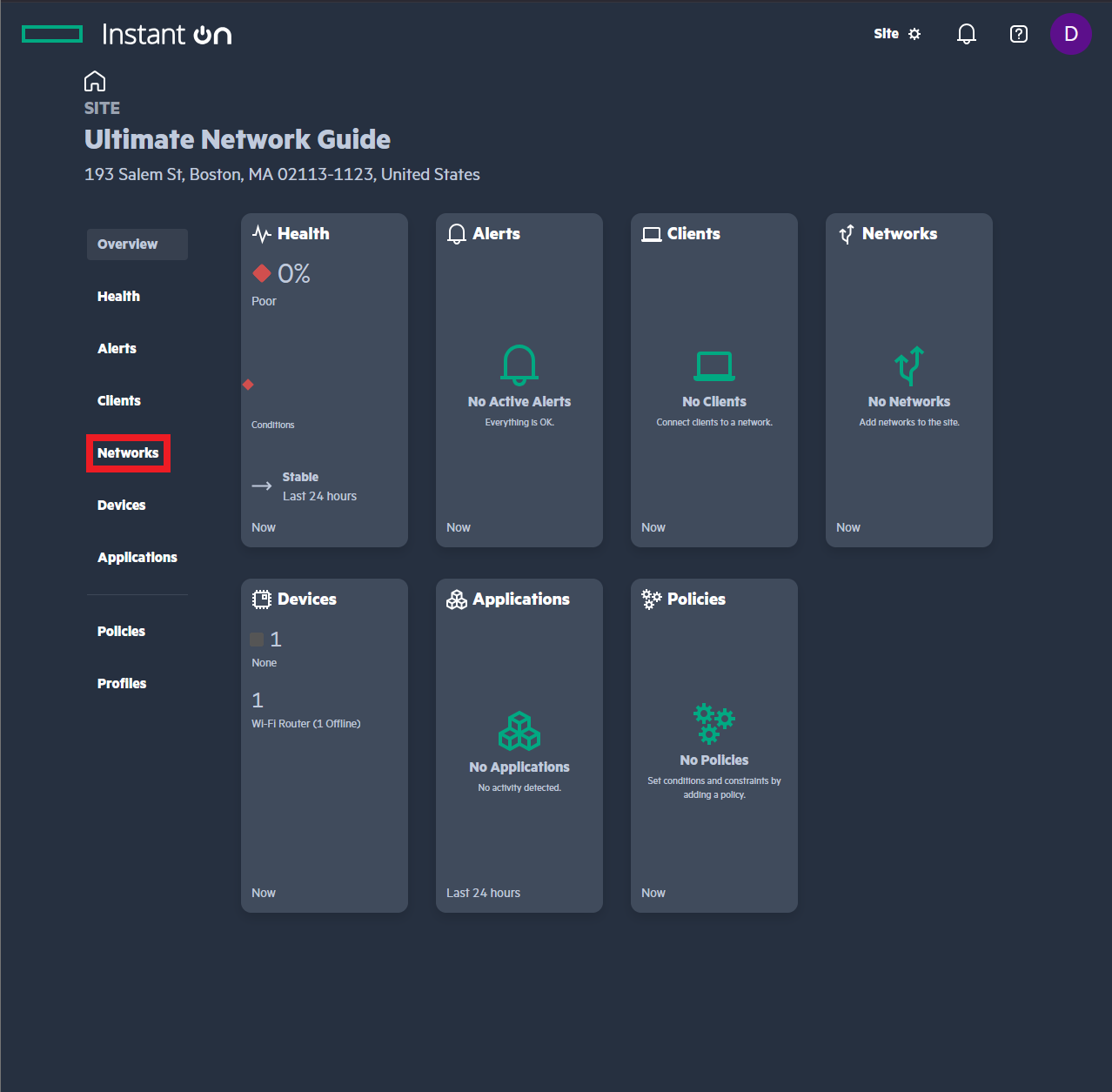Open the Networks card title
Screen dimensions: 1112x1092
[900, 234]
